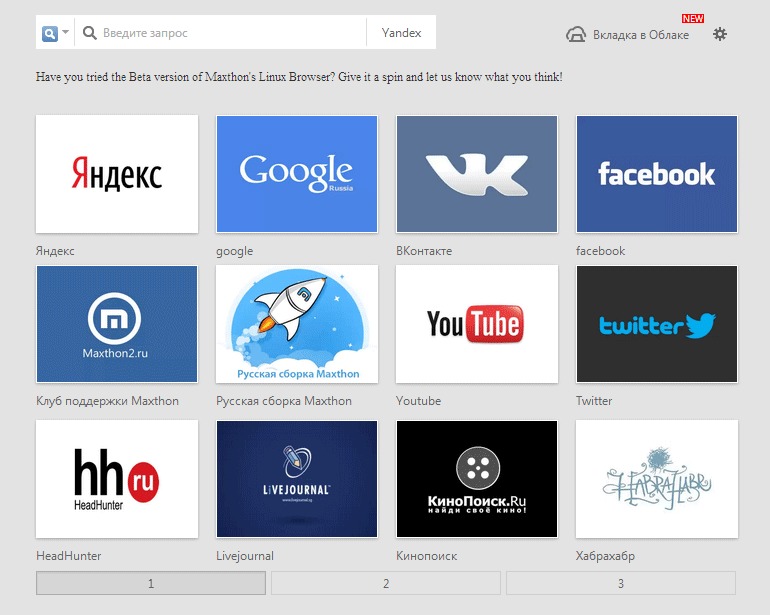Open the search engine selector dropdown

coord(55,33)
